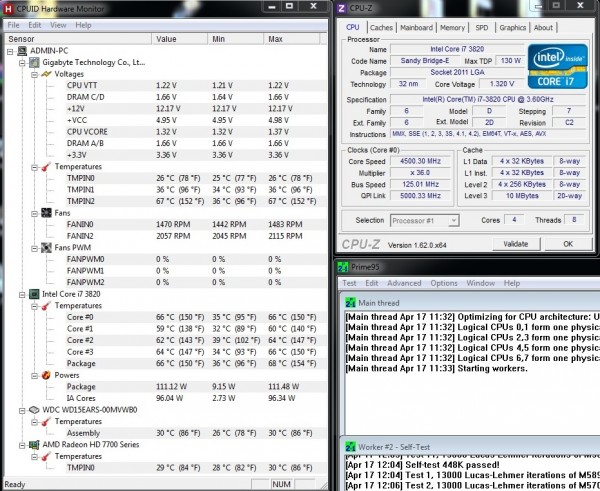Click the Intel Core i7 3820 chip icon
Image resolution: width=600 pixels, height=491 pixels.
pos(34,294)
